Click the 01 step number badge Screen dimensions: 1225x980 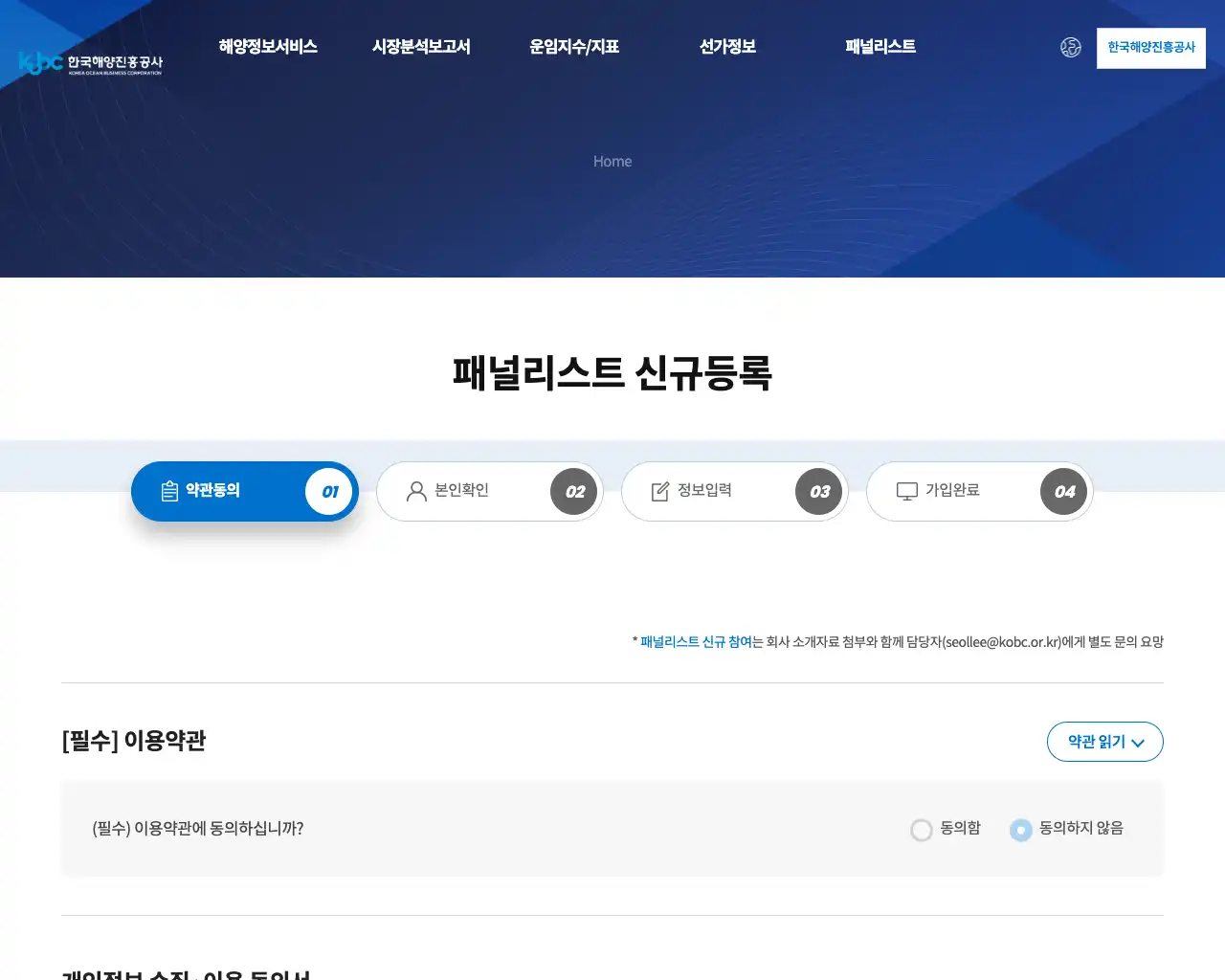[x=329, y=492]
